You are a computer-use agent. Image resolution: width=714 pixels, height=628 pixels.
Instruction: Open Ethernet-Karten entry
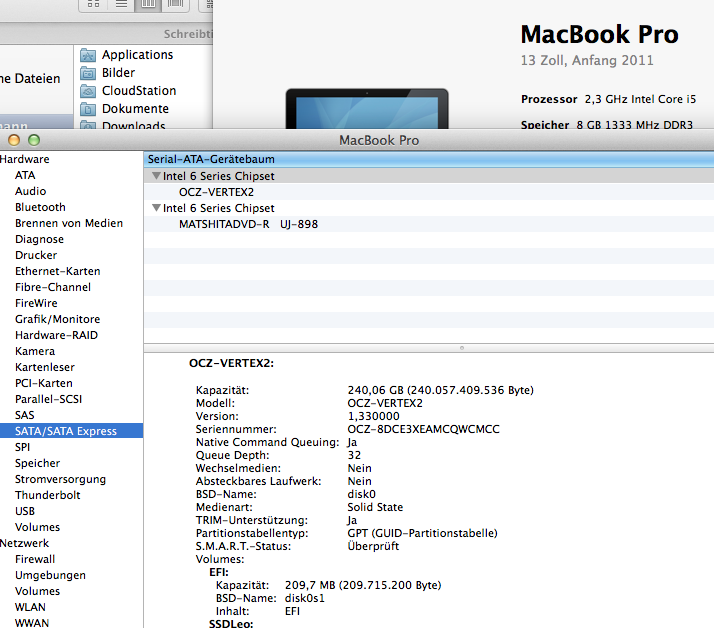(57, 271)
